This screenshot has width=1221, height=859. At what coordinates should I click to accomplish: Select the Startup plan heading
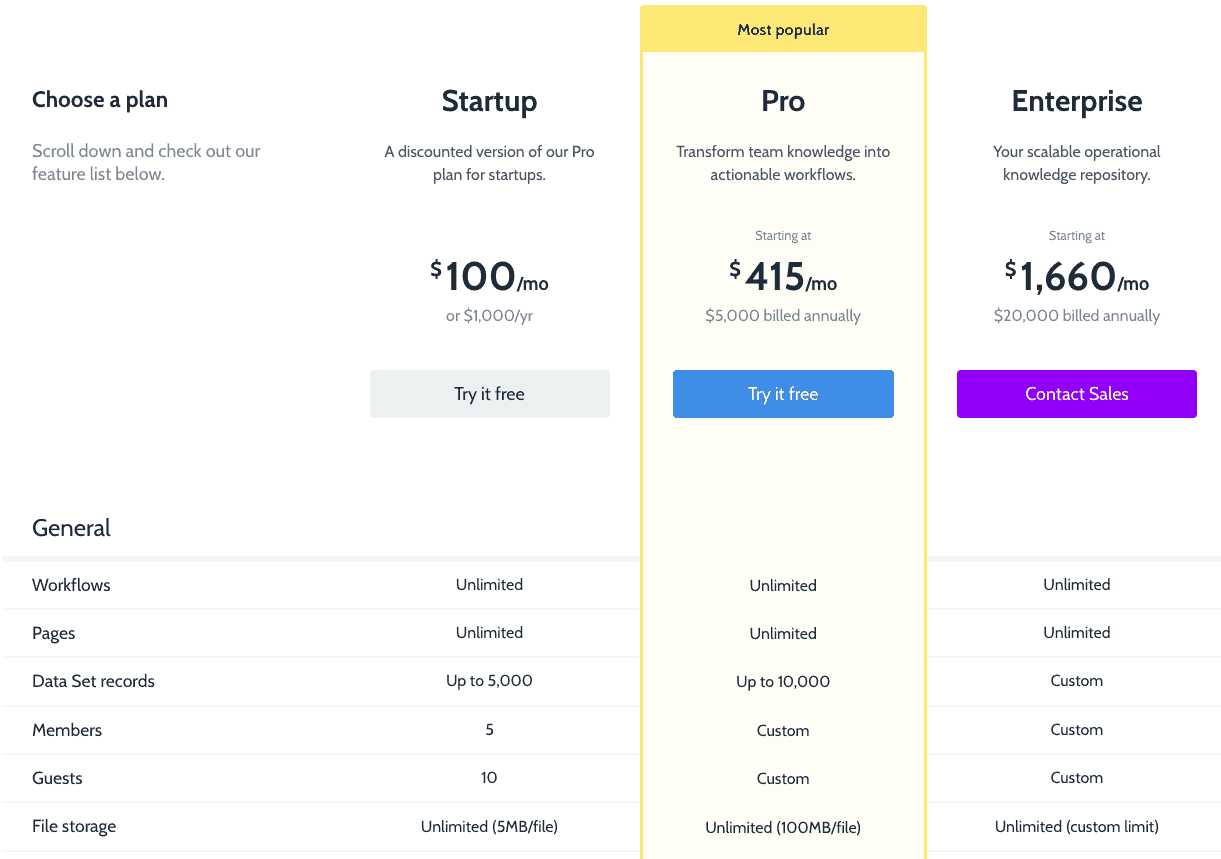(x=489, y=100)
